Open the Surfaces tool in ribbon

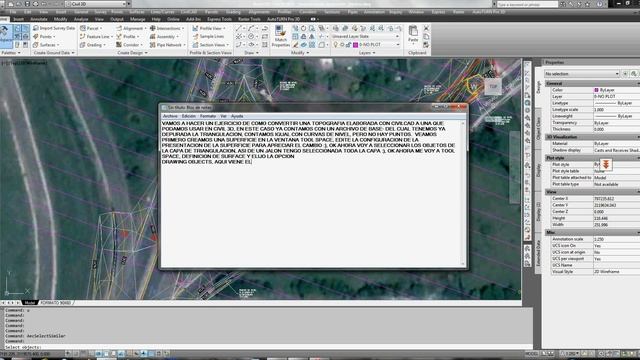coord(46,44)
